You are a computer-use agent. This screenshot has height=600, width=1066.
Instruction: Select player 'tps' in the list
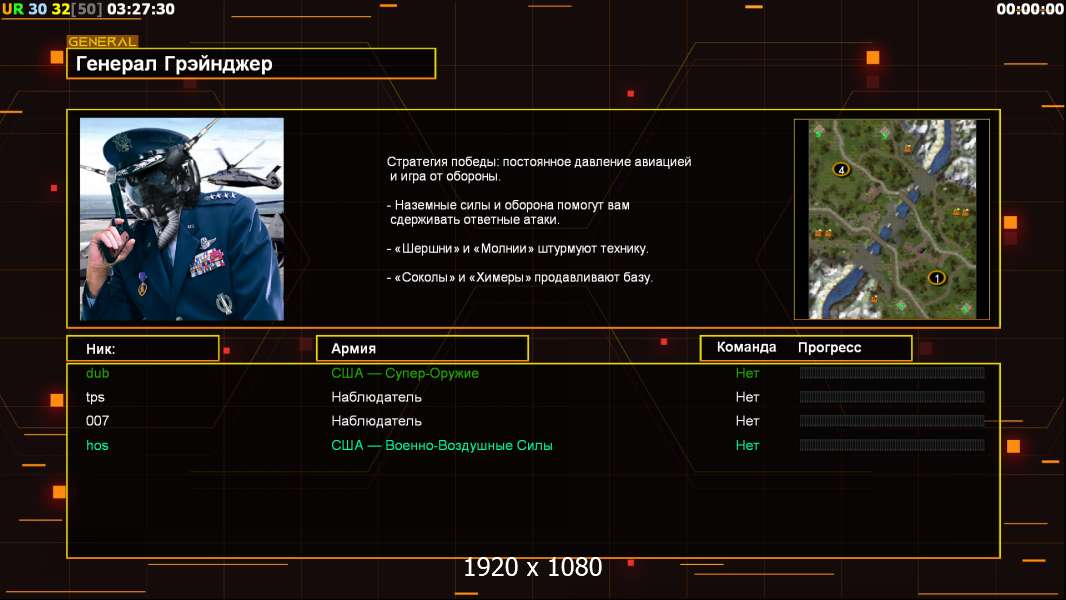(x=95, y=397)
